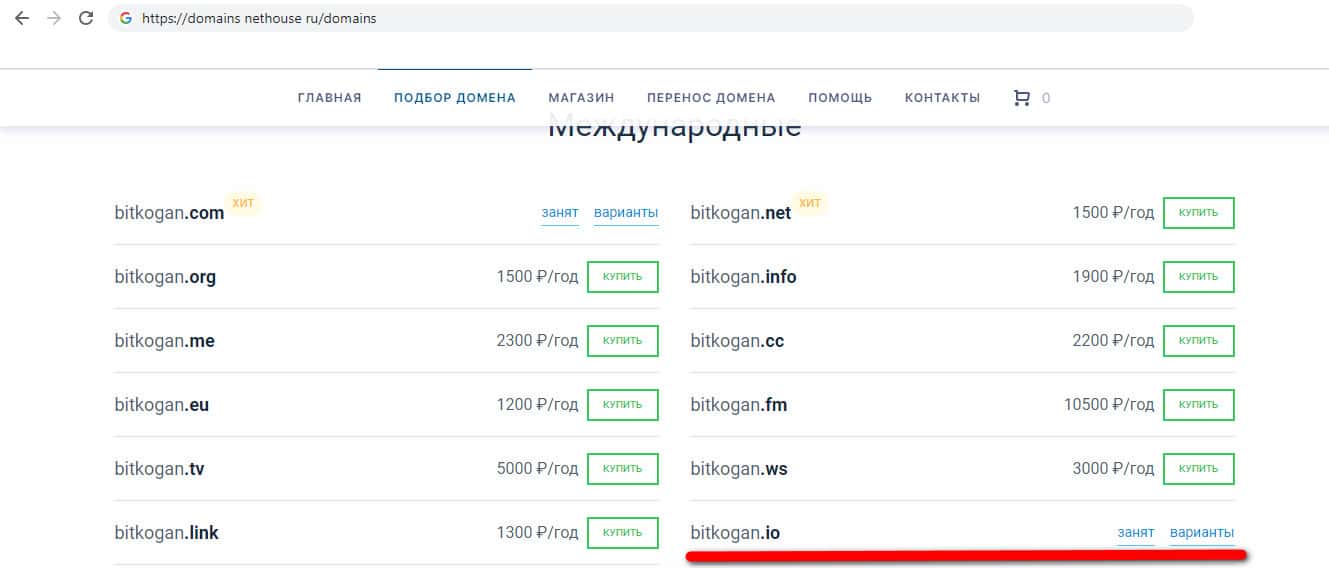Click the bitkogan.org domain name
Viewport: 1329px width, 568px height.
165,277
